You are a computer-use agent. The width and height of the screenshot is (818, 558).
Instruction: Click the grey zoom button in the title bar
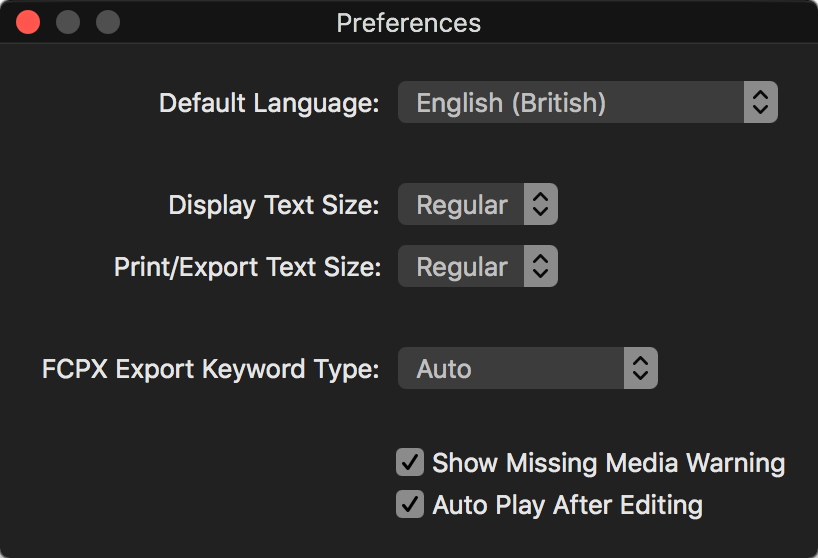(x=108, y=22)
